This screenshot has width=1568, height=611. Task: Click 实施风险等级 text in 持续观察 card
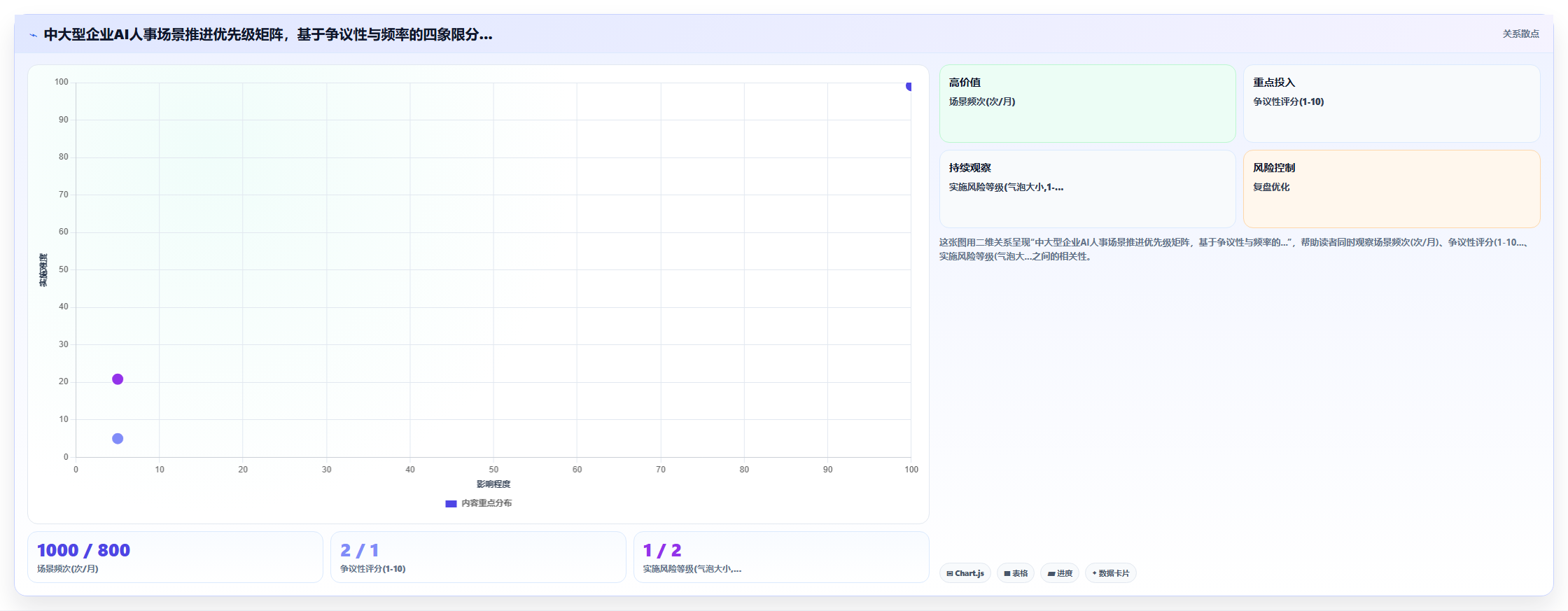tap(1006, 187)
